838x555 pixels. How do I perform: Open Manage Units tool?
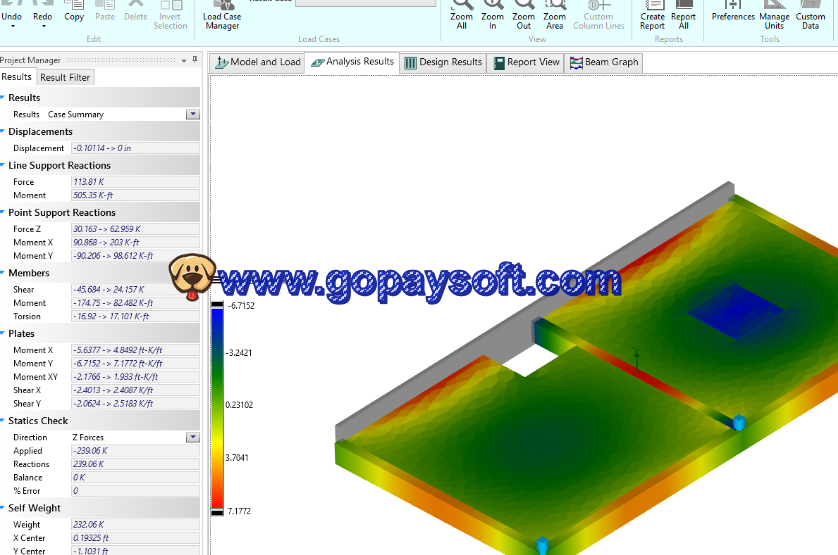[774, 15]
